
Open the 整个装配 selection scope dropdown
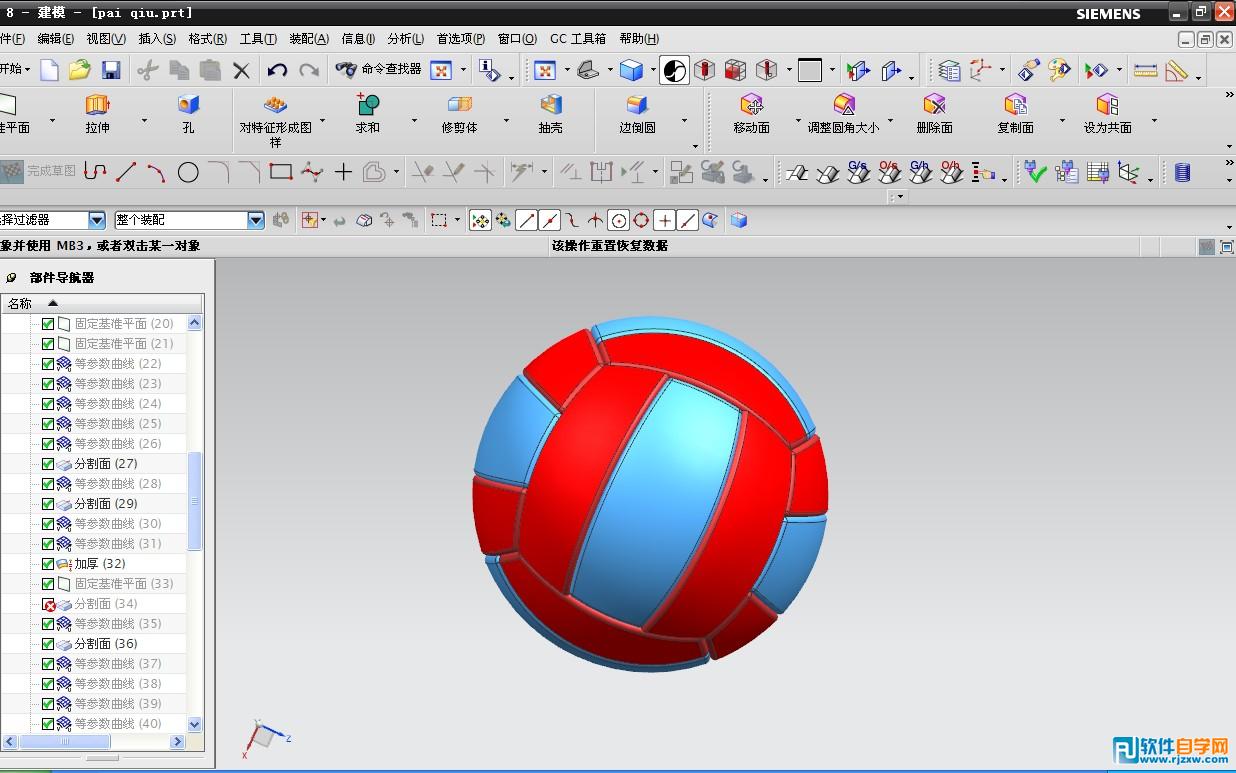256,220
